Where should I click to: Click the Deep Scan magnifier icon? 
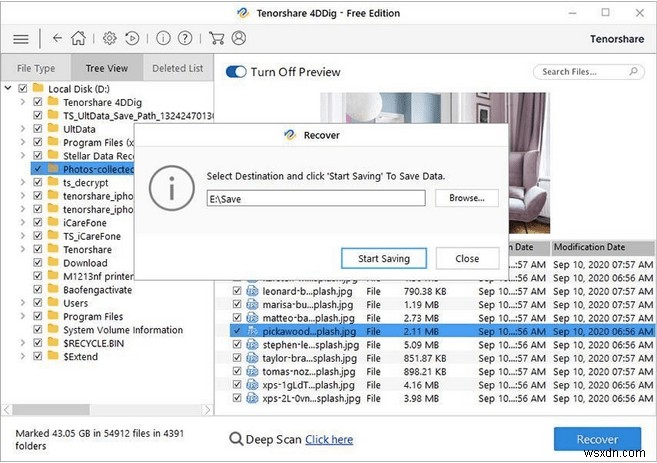click(236, 439)
